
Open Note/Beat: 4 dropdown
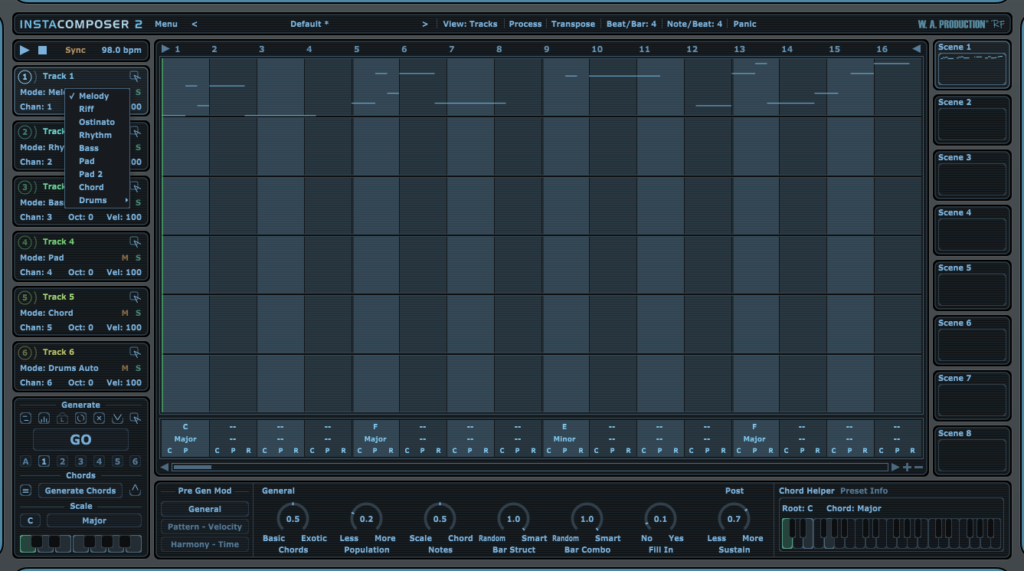(694, 24)
